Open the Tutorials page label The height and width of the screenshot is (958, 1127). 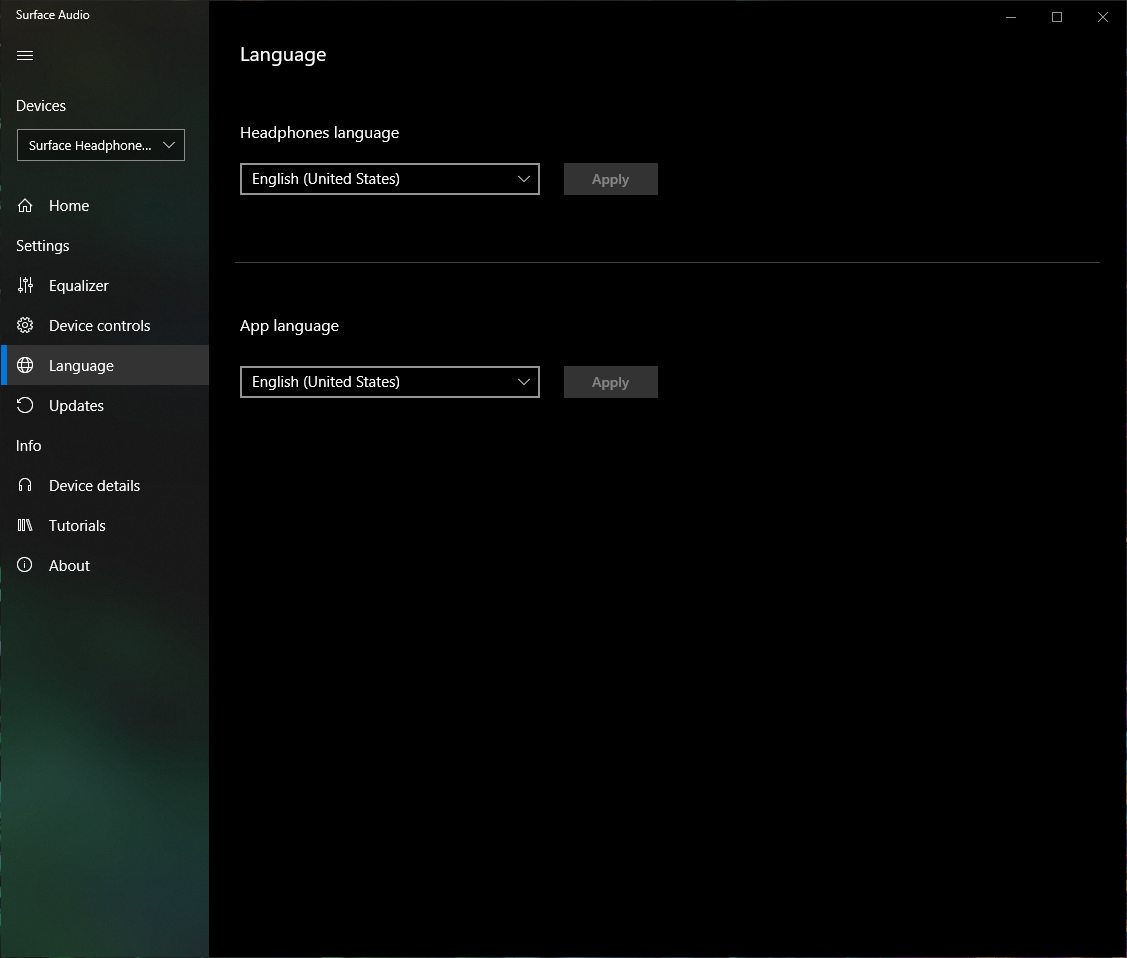pos(77,526)
